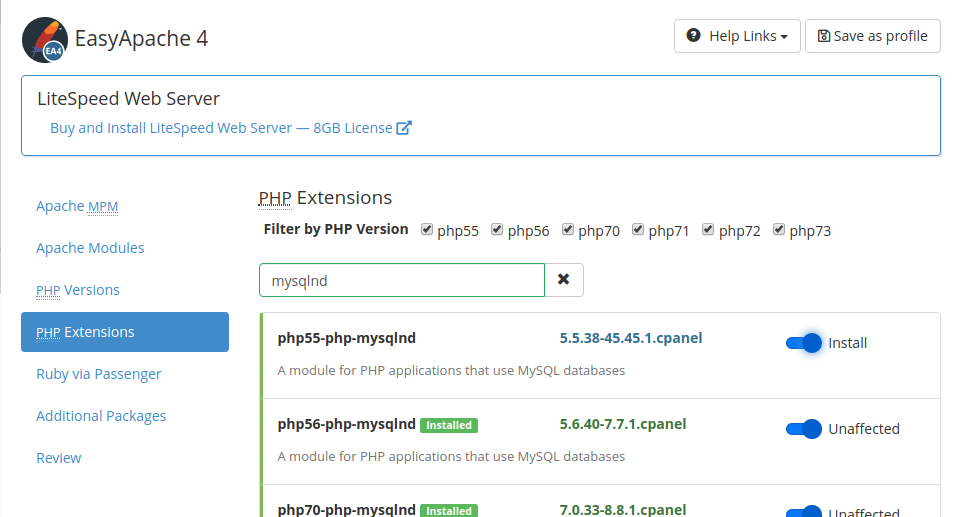Image resolution: width=964 pixels, height=517 pixels.
Task: Open the Apache MPM section
Action: pos(77,206)
